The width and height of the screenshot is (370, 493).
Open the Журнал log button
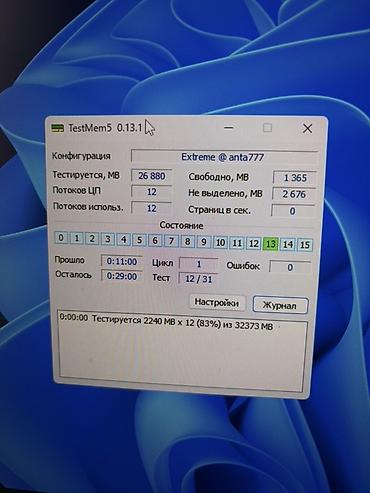point(280,305)
